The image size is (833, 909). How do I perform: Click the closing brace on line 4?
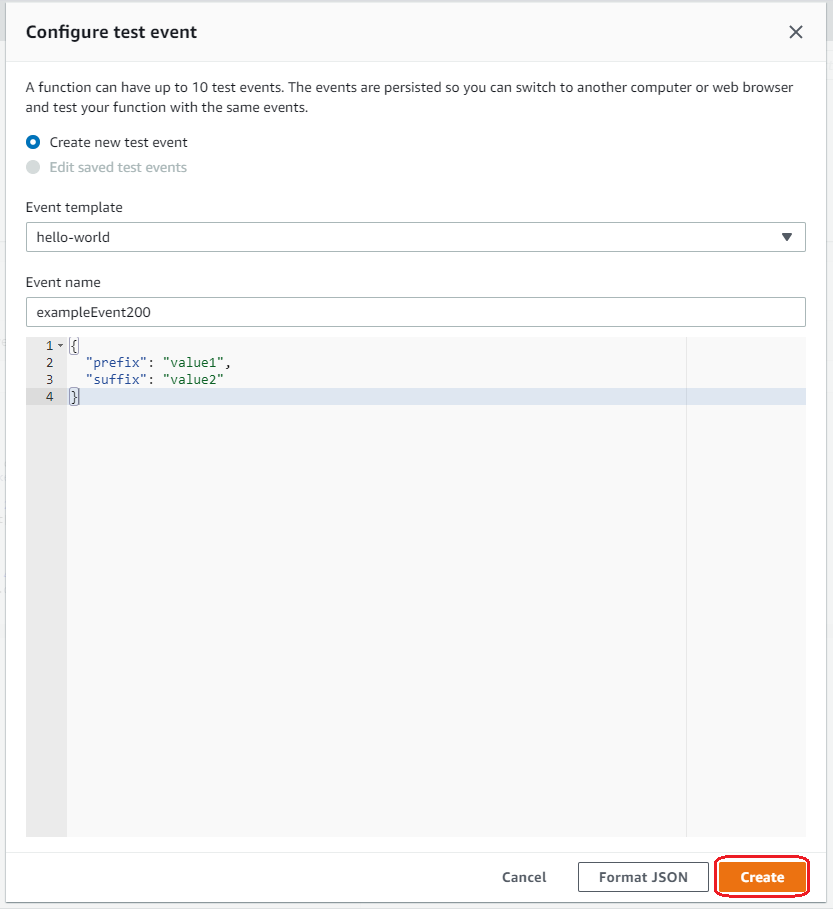[74, 397]
